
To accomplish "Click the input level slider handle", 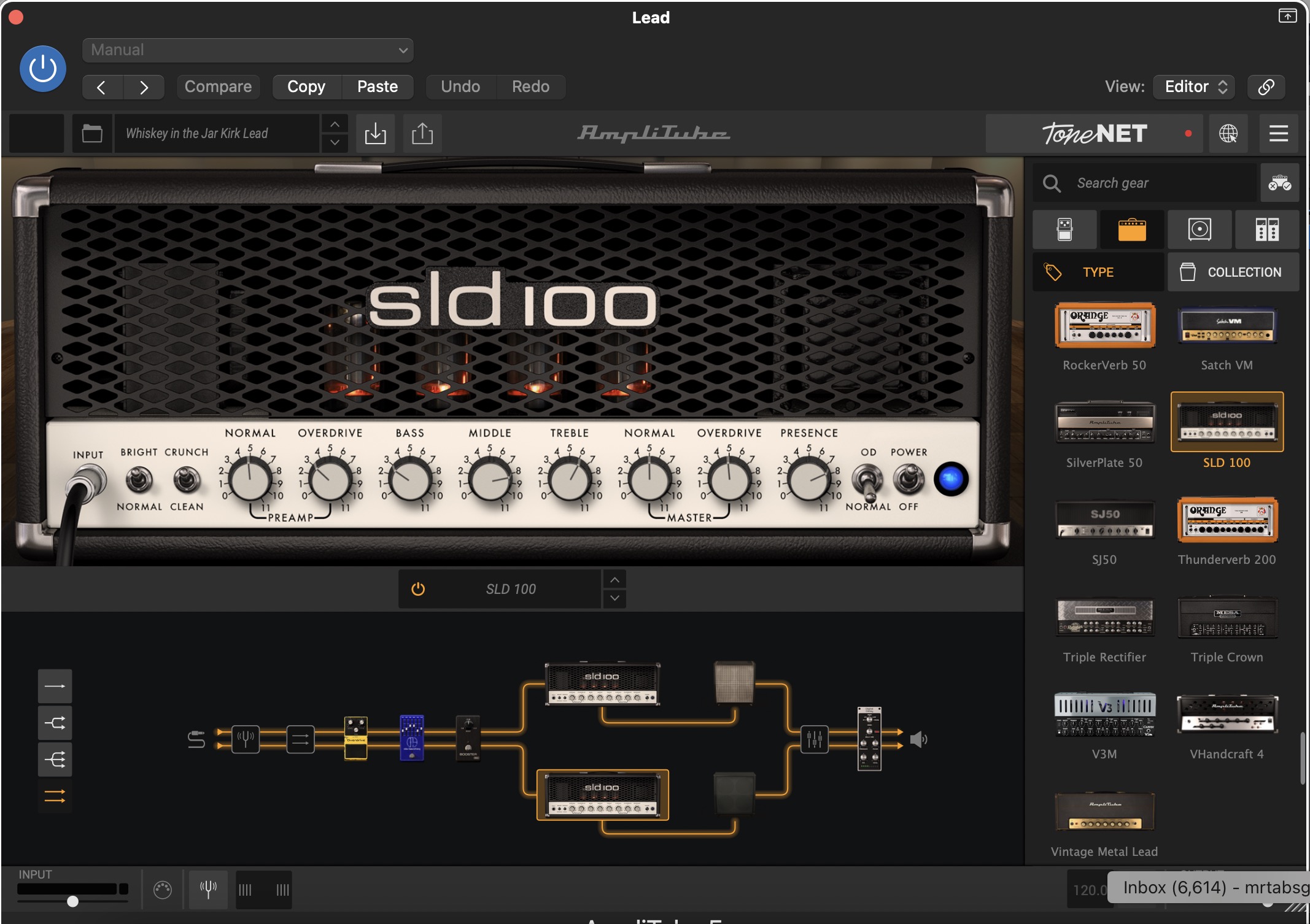I will pos(72,901).
